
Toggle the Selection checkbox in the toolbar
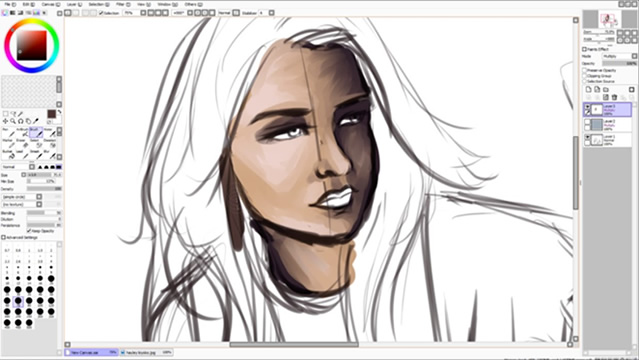(101, 13)
